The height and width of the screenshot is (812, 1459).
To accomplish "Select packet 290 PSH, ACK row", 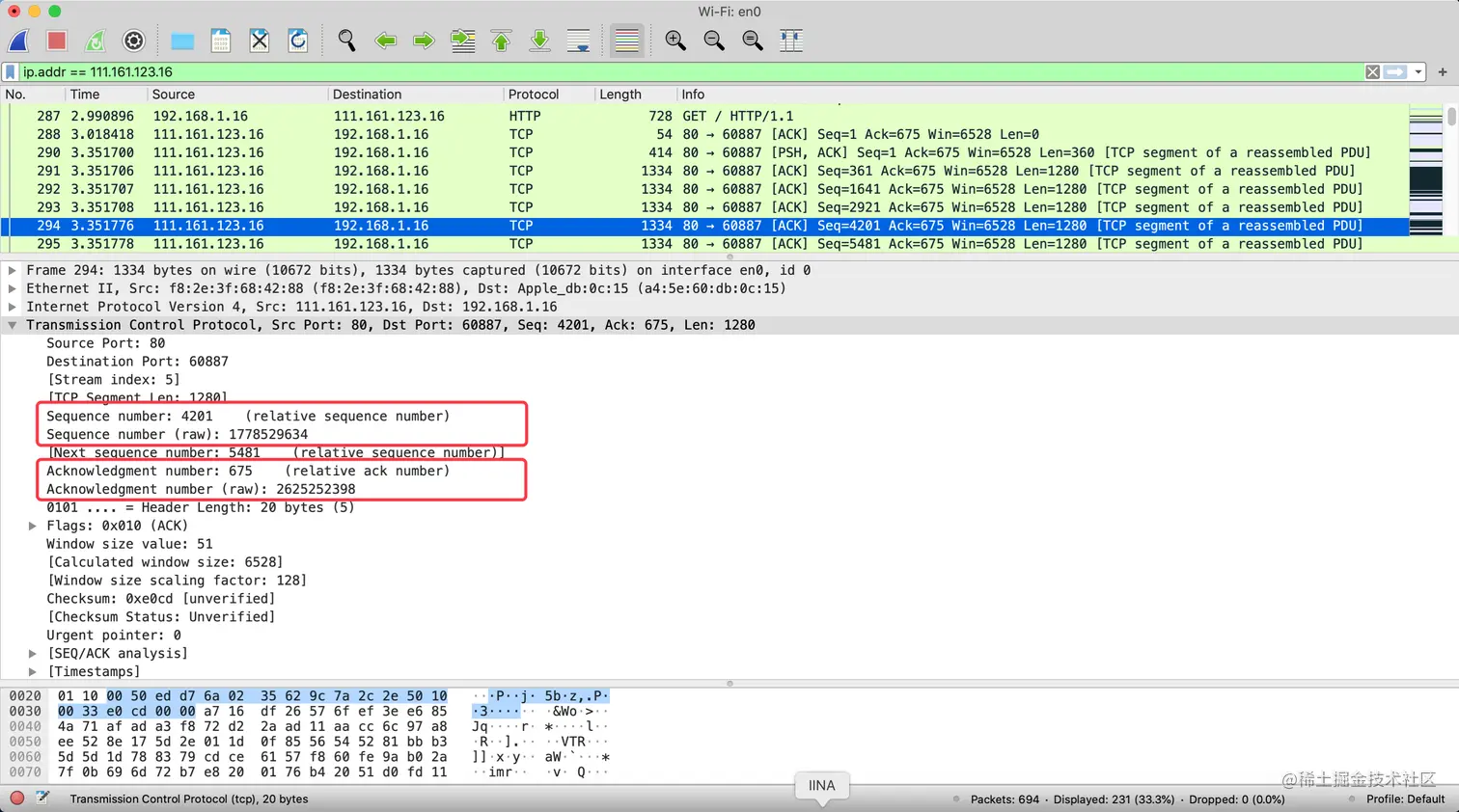I will pos(704,152).
